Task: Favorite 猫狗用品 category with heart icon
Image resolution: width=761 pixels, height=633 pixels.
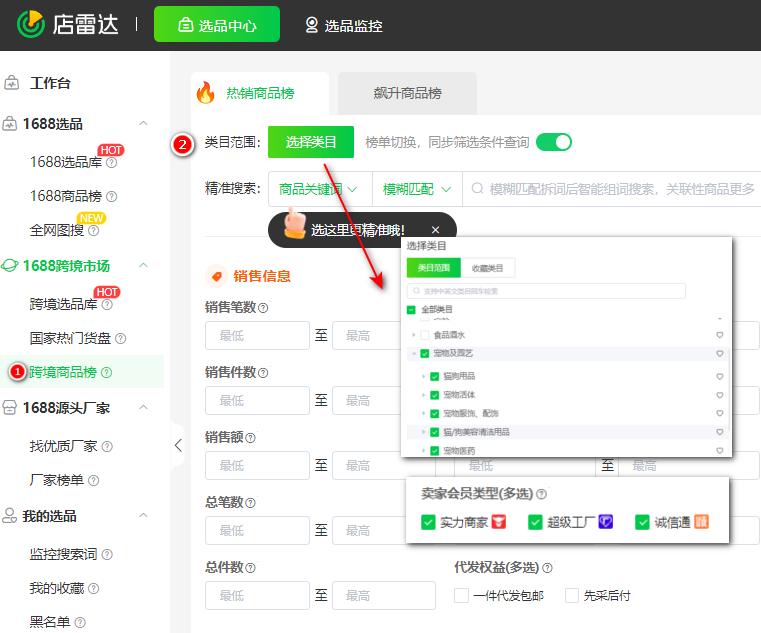Action: (720, 376)
